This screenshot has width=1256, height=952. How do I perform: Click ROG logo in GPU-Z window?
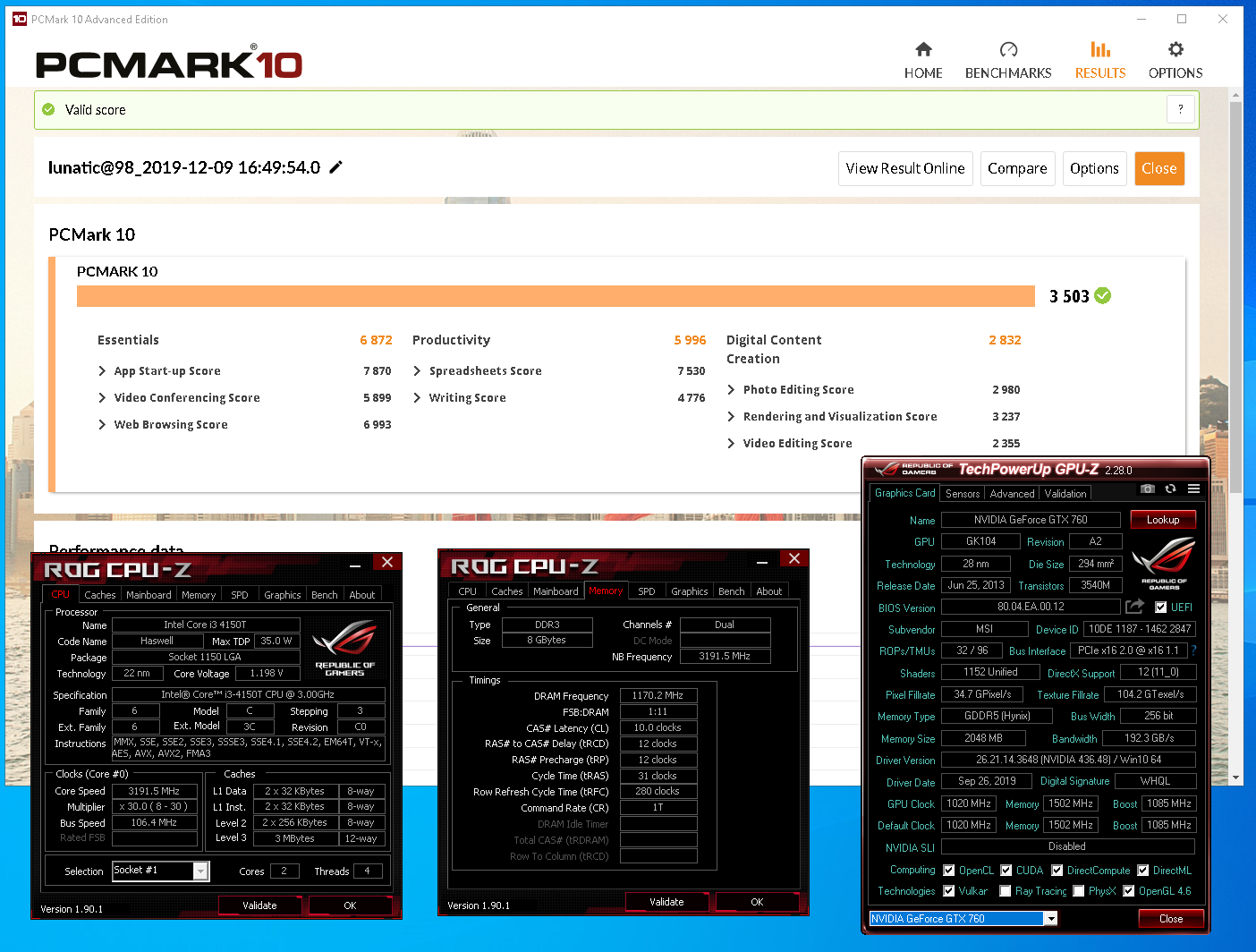point(1164,563)
